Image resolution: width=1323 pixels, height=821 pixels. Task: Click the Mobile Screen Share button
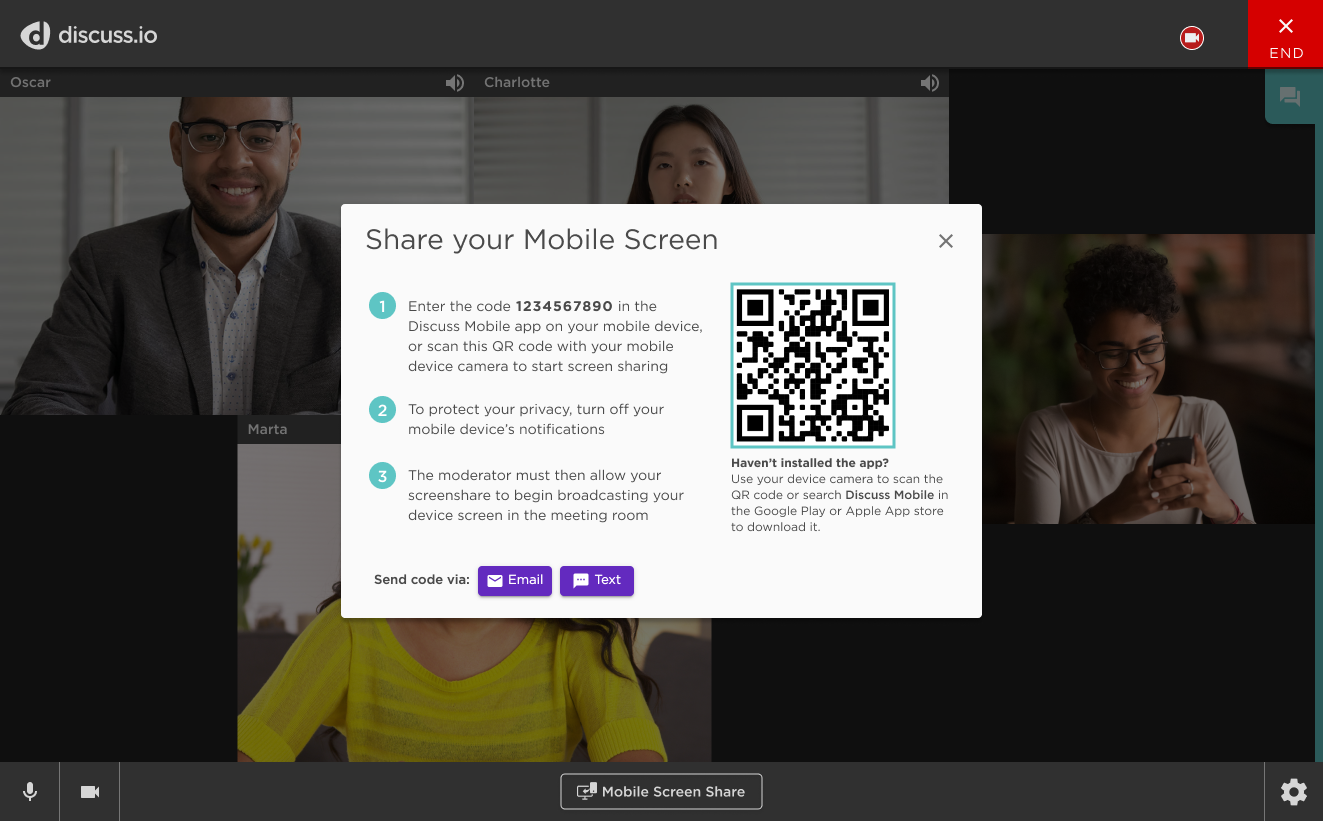point(661,792)
